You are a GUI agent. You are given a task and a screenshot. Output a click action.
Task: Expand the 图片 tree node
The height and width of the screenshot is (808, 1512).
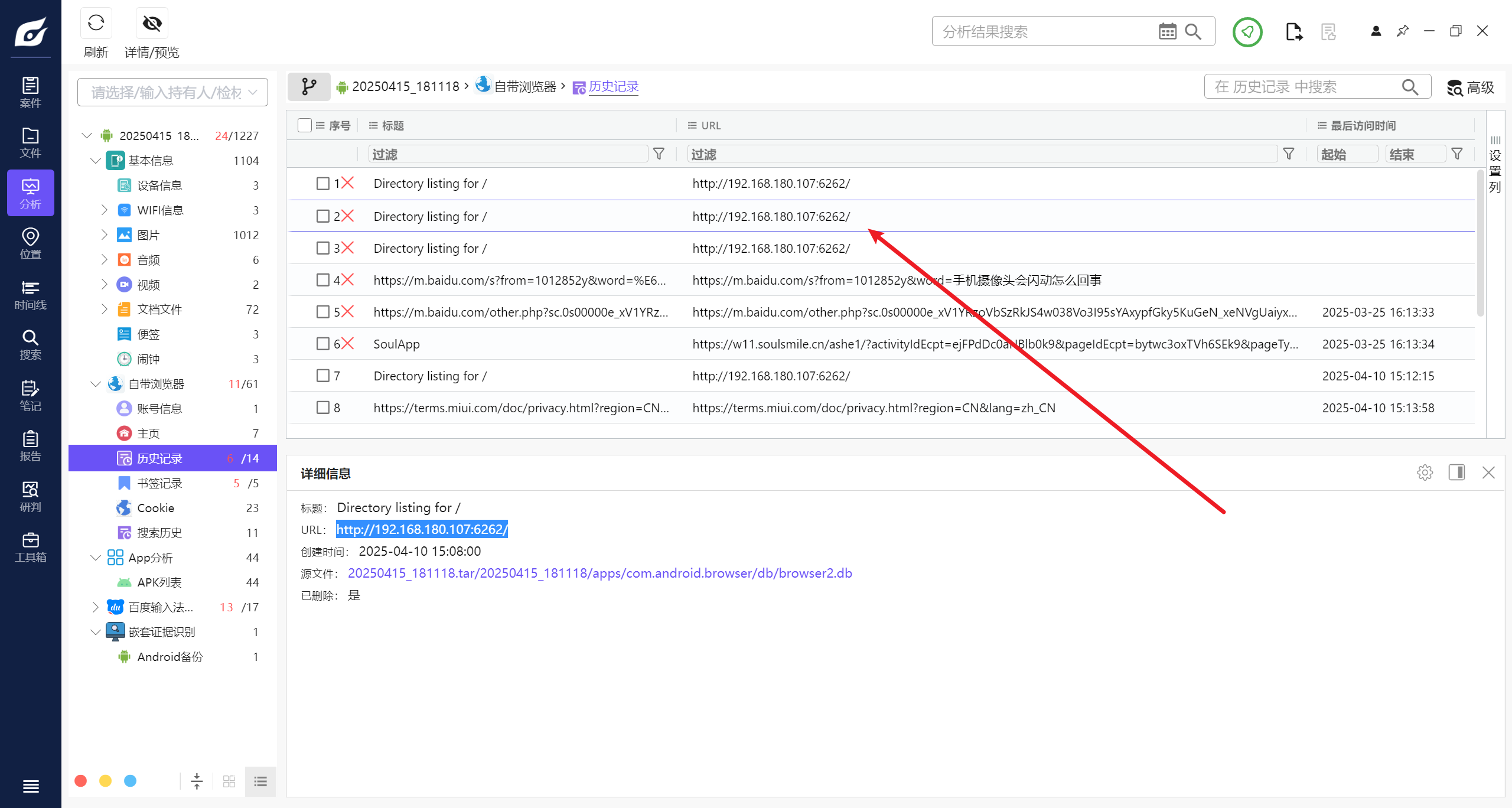click(x=104, y=235)
